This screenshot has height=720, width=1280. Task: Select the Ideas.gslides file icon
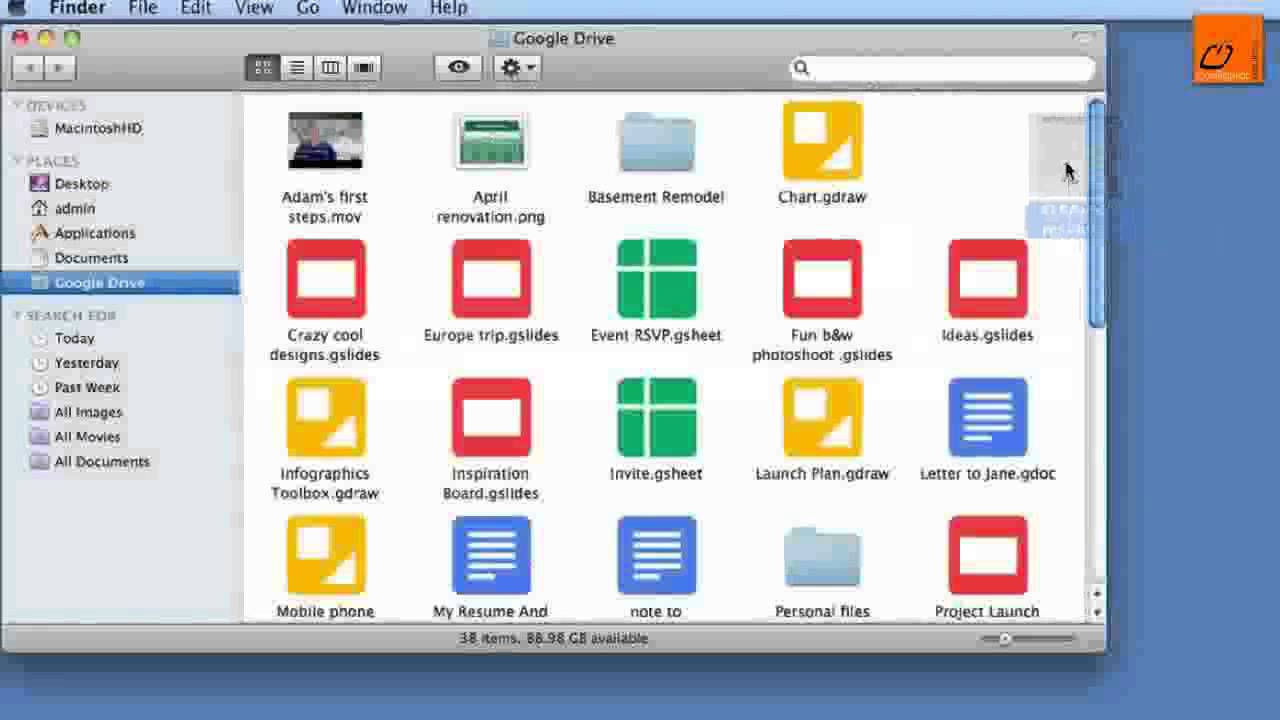coord(988,279)
